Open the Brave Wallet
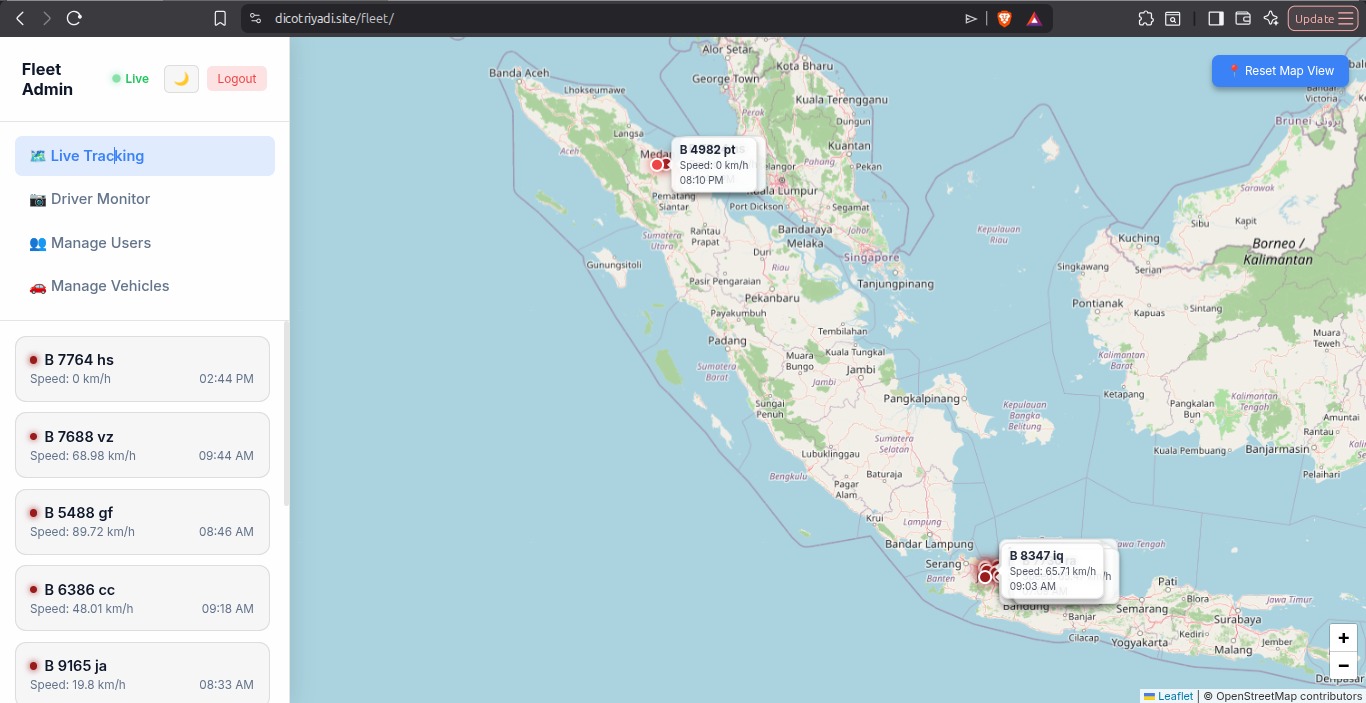1366x703 pixels. [x=1244, y=18]
